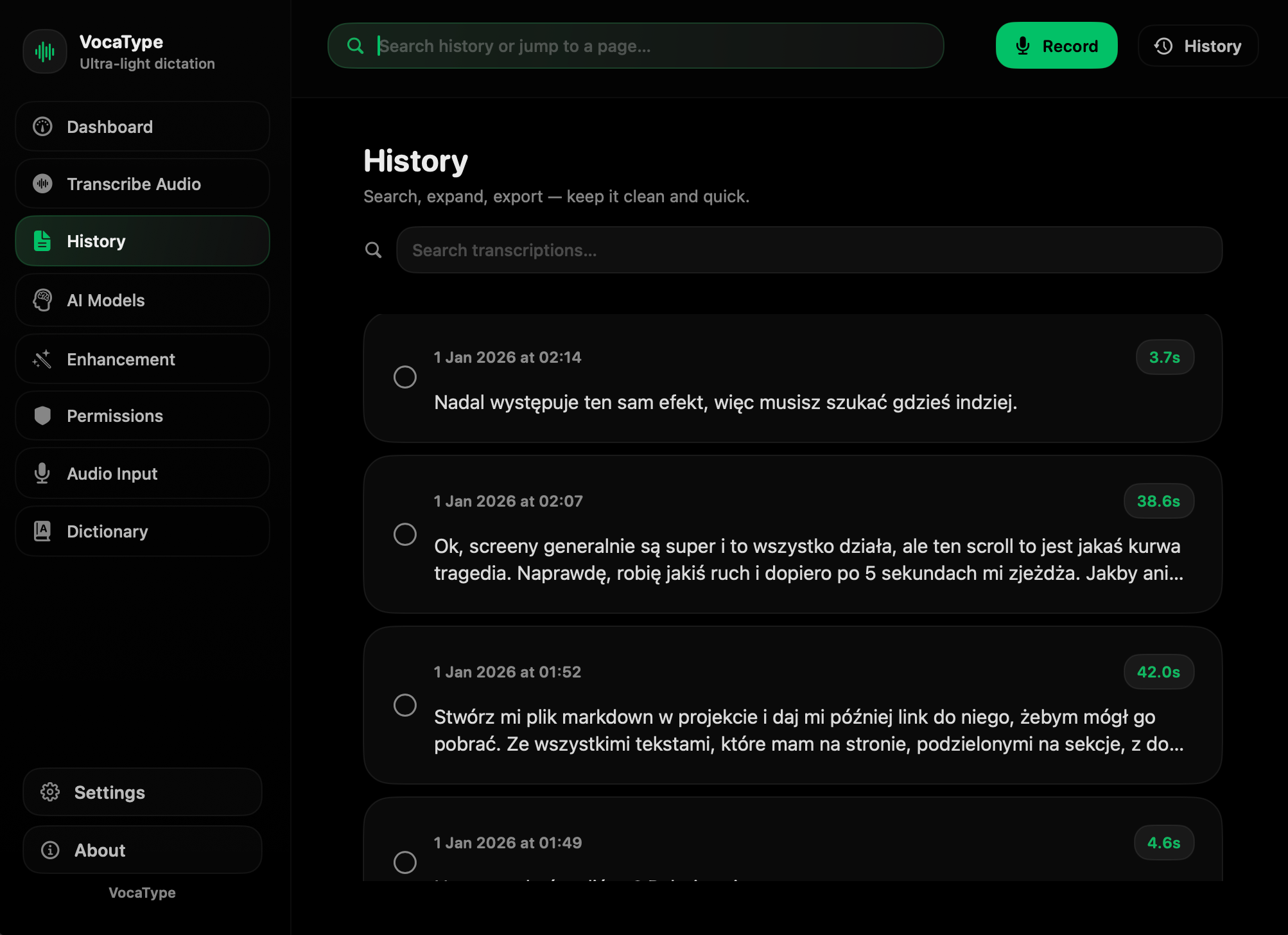Viewport: 1288px width, 935px height.
Task: Focus the Search transcriptions field
Action: click(808, 250)
